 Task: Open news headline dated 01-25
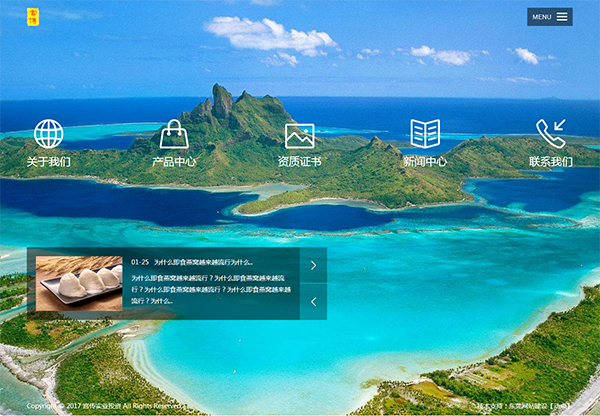point(192,262)
